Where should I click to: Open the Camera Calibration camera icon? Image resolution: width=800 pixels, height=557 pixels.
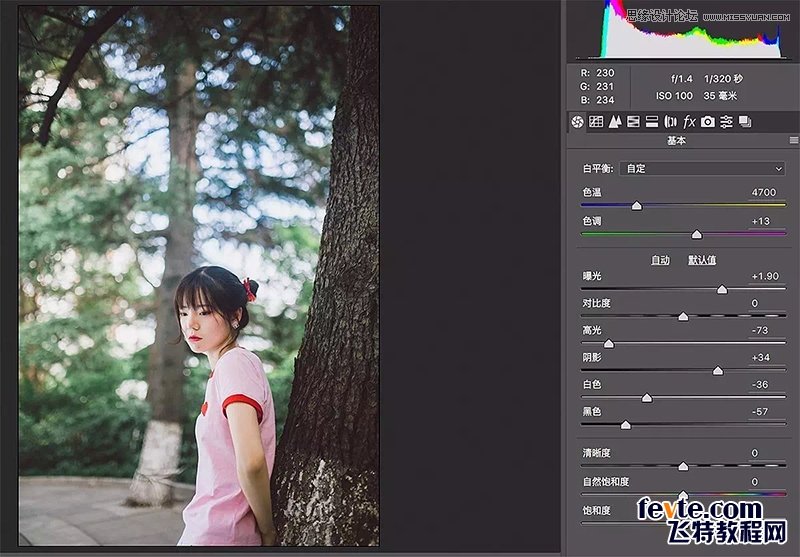click(708, 121)
